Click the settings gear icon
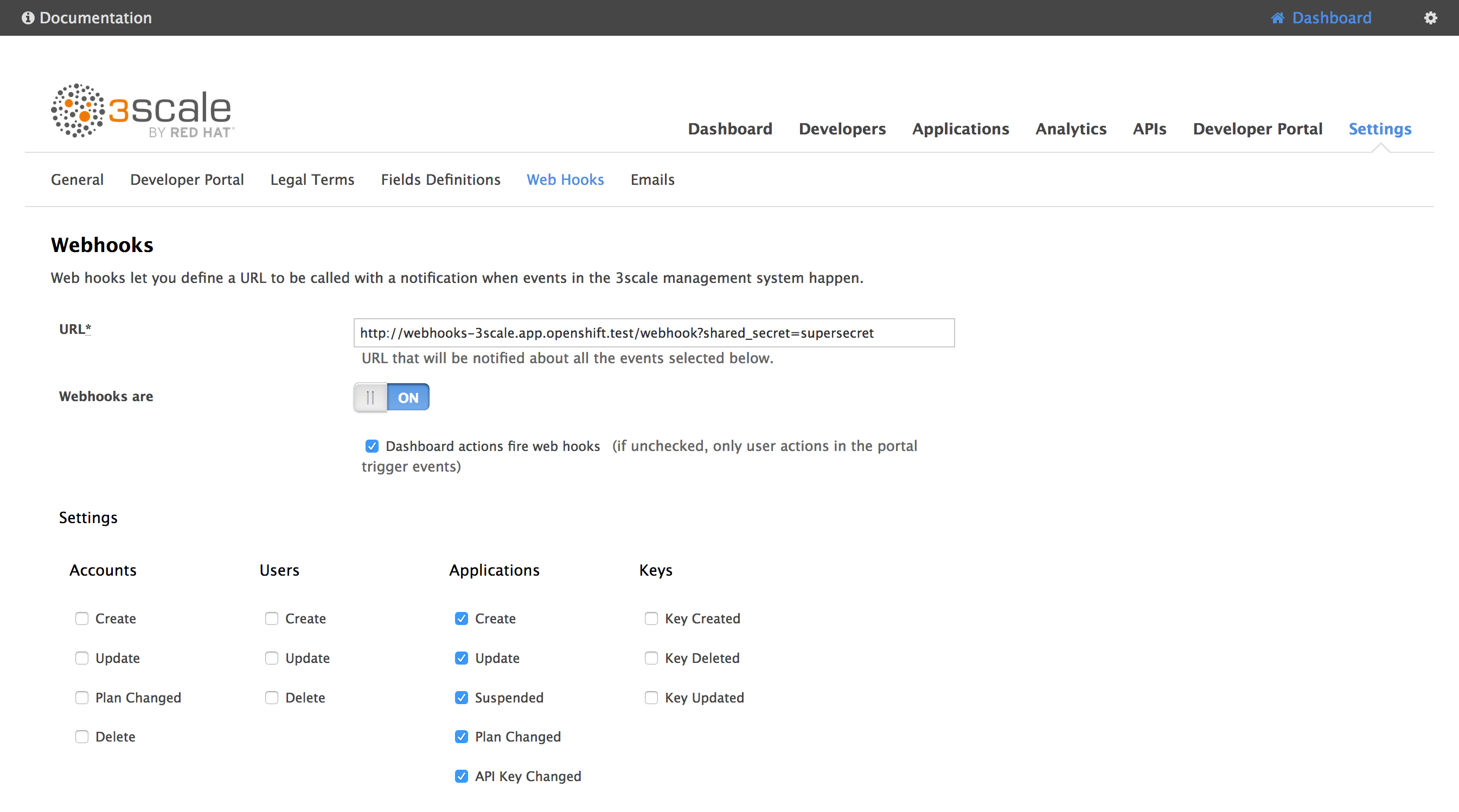Screen dimensions: 1459x812 coord(1431,17)
